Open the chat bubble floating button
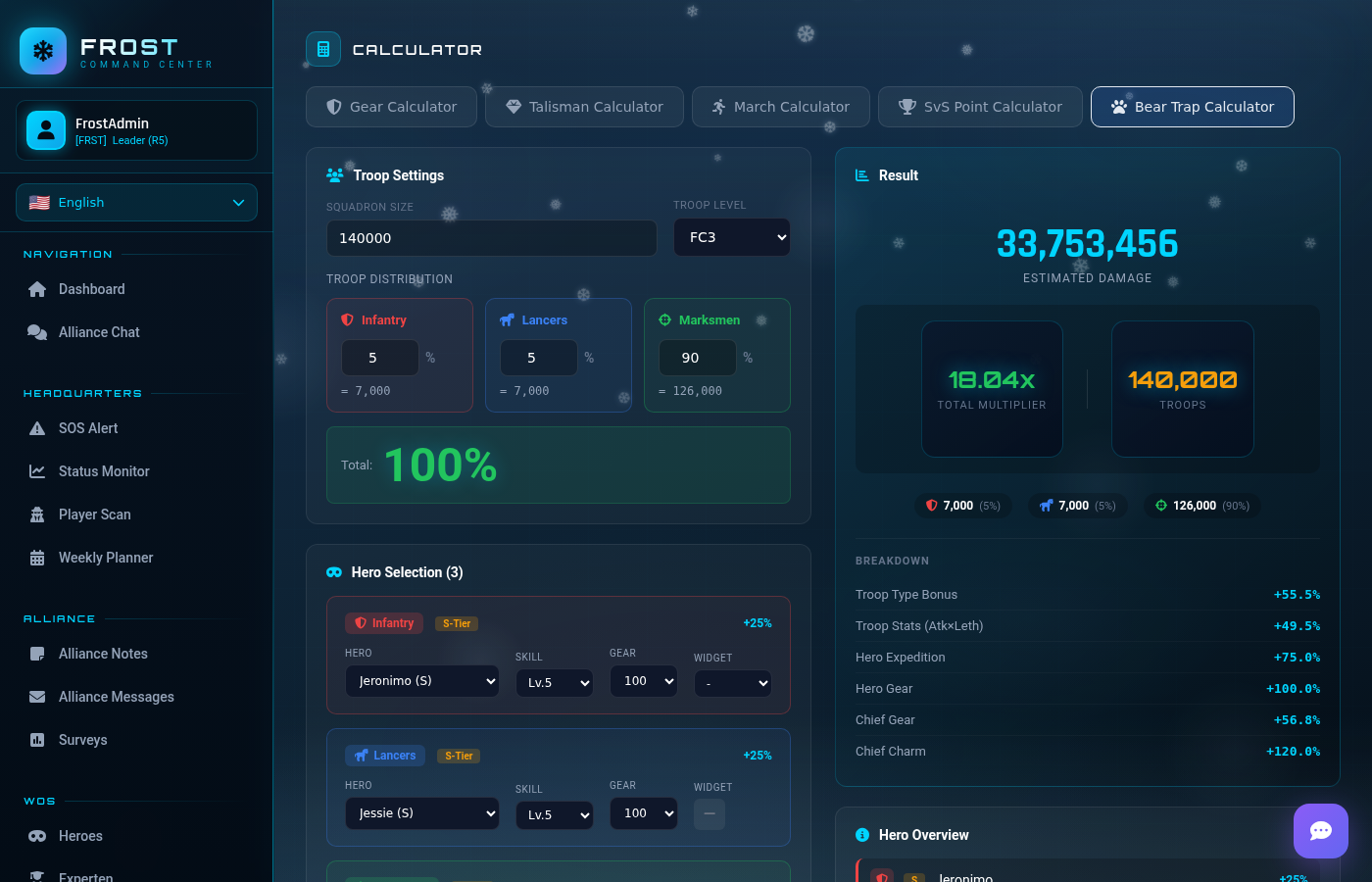The height and width of the screenshot is (882, 1372). click(1320, 831)
